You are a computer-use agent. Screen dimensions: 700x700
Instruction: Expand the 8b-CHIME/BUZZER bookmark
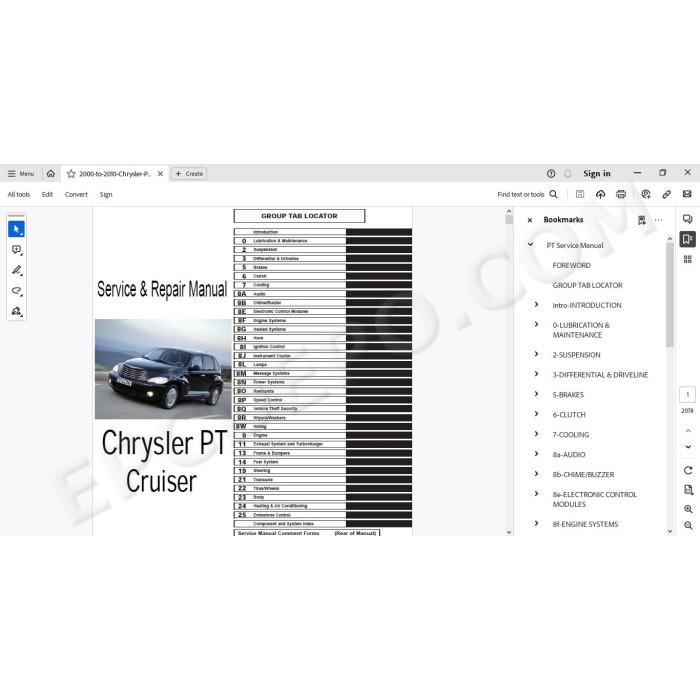pos(537,474)
